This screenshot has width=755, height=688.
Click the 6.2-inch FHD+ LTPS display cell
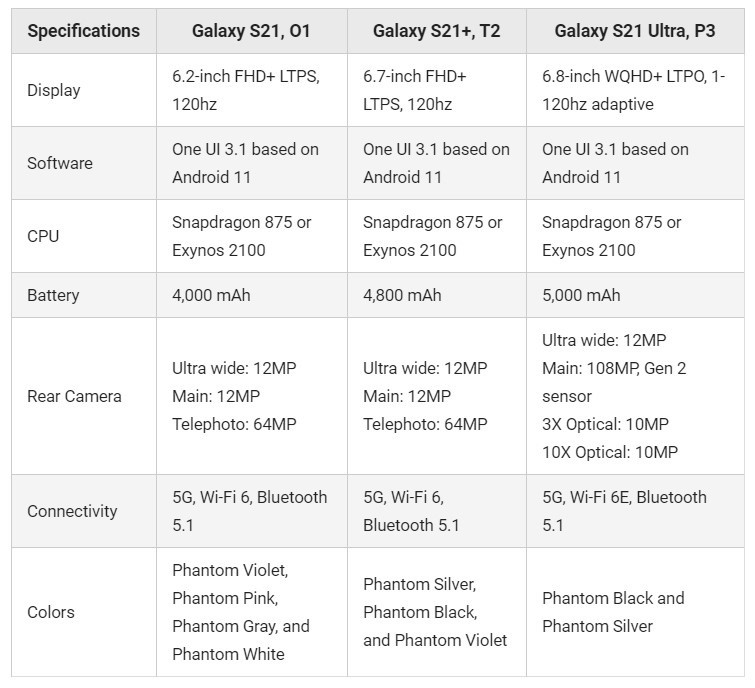click(x=245, y=90)
